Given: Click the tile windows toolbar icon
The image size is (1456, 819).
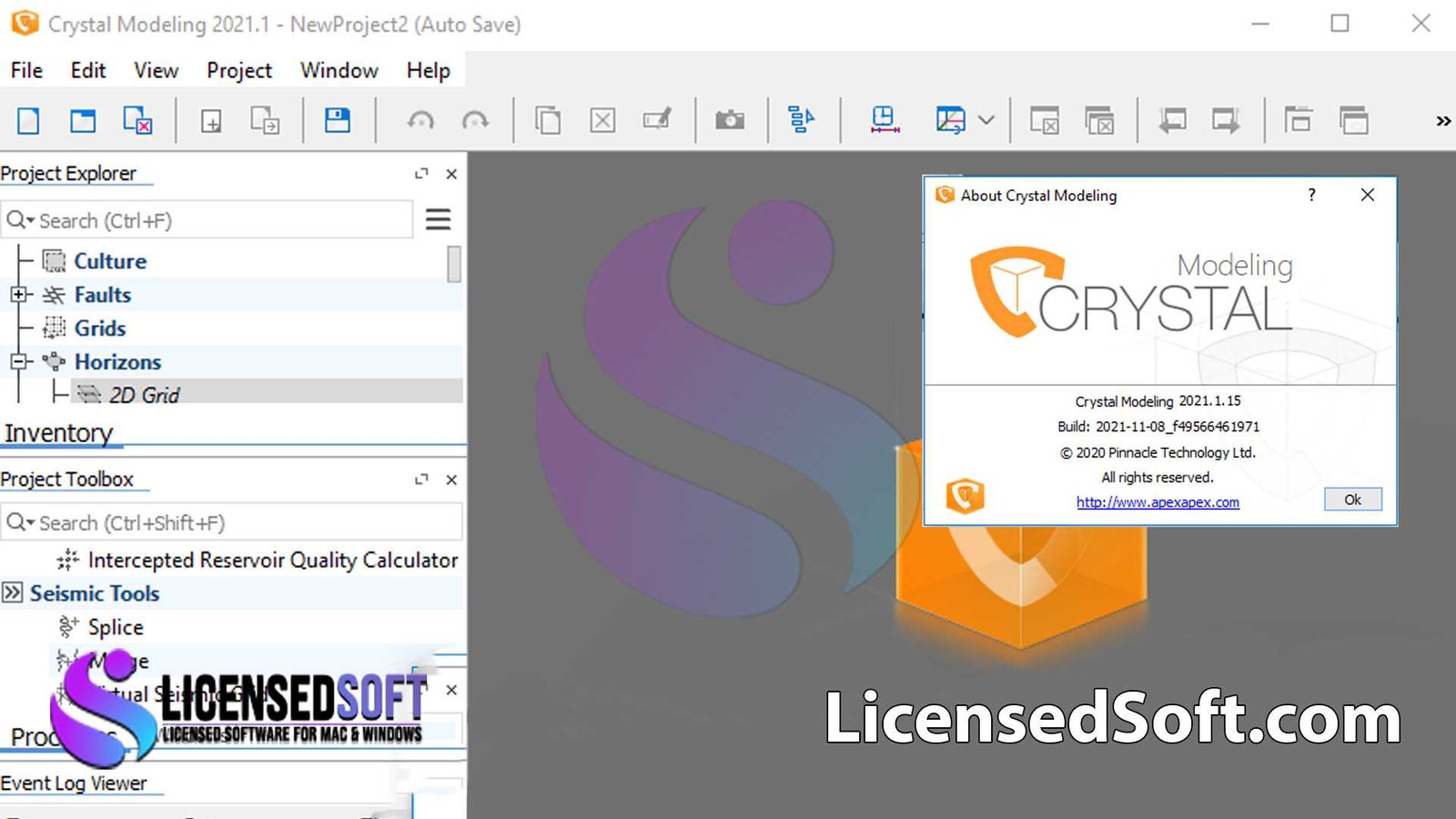Looking at the screenshot, I should 1299,120.
